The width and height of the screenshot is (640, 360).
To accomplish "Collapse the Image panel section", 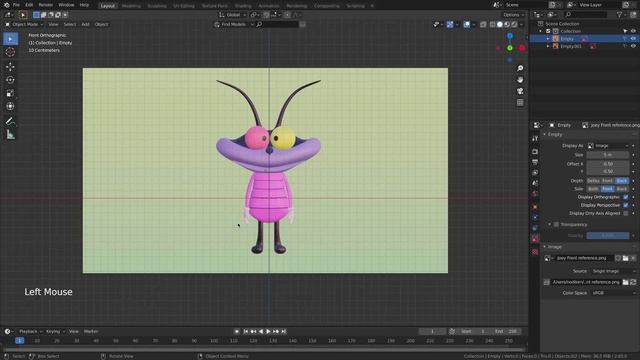I will (x=545, y=247).
